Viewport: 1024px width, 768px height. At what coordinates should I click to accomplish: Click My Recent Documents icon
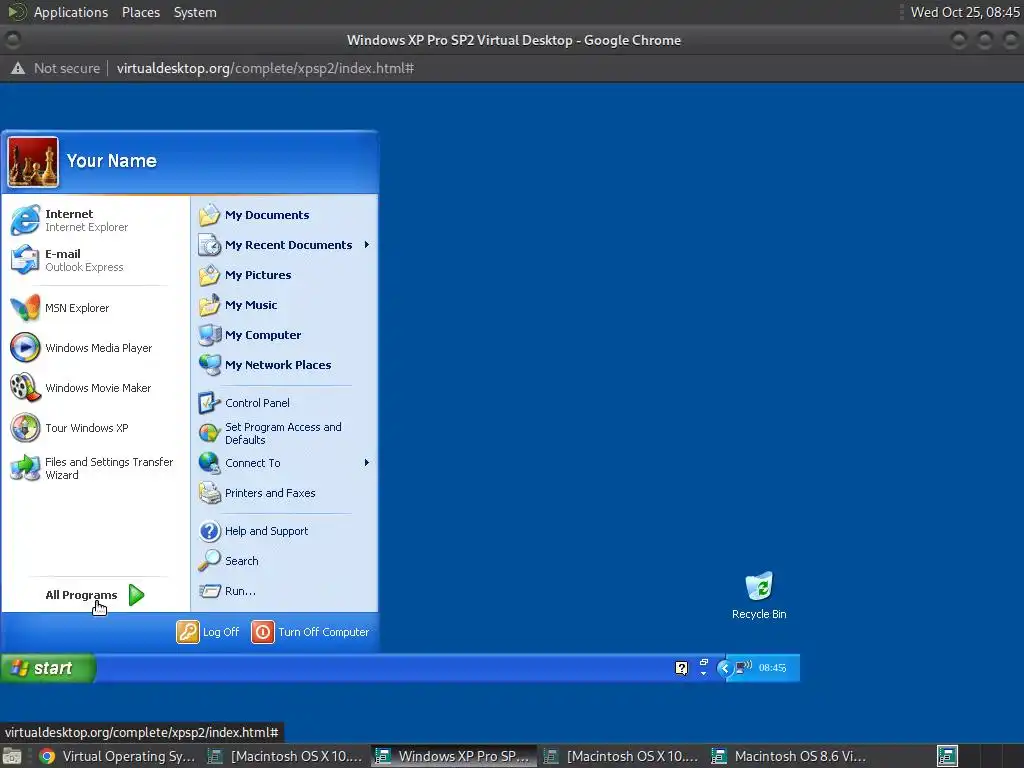point(210,245)
